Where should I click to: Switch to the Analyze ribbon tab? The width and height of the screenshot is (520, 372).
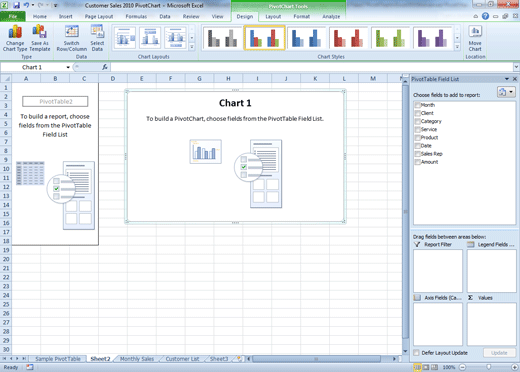331,16
